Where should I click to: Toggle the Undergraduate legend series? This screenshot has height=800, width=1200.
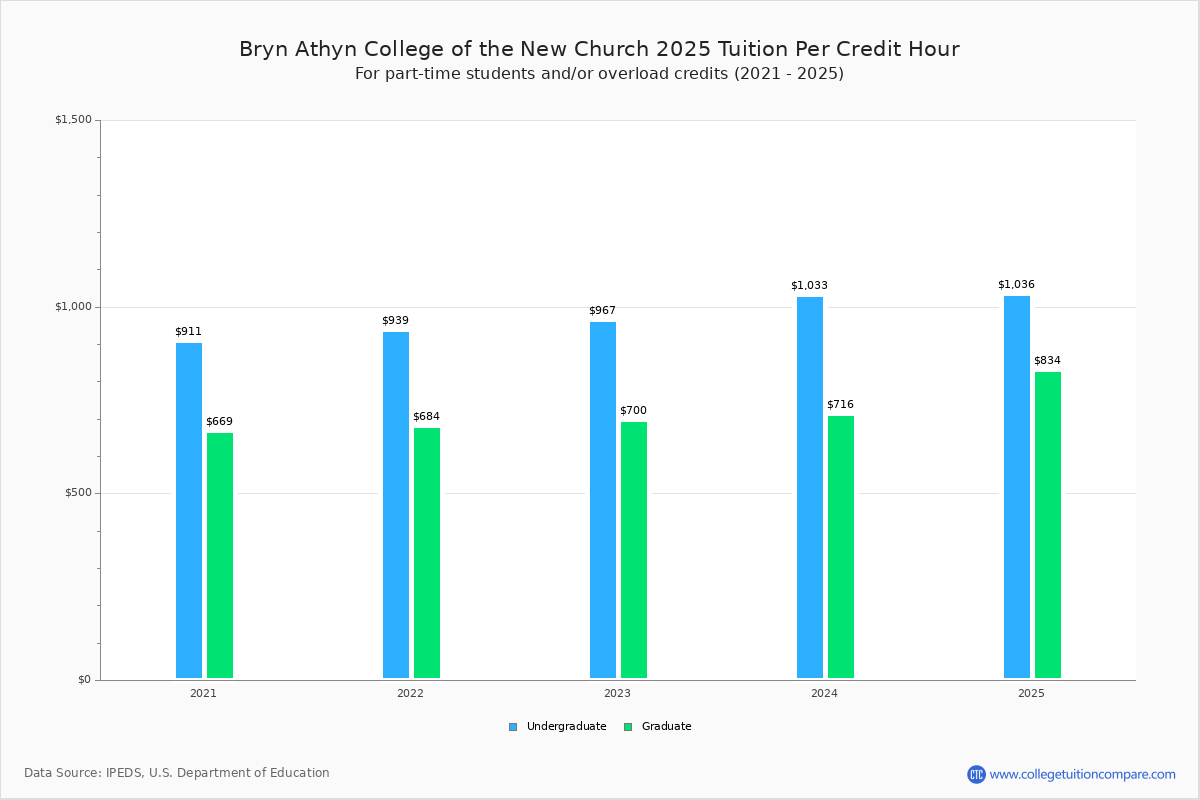[558, 727]
